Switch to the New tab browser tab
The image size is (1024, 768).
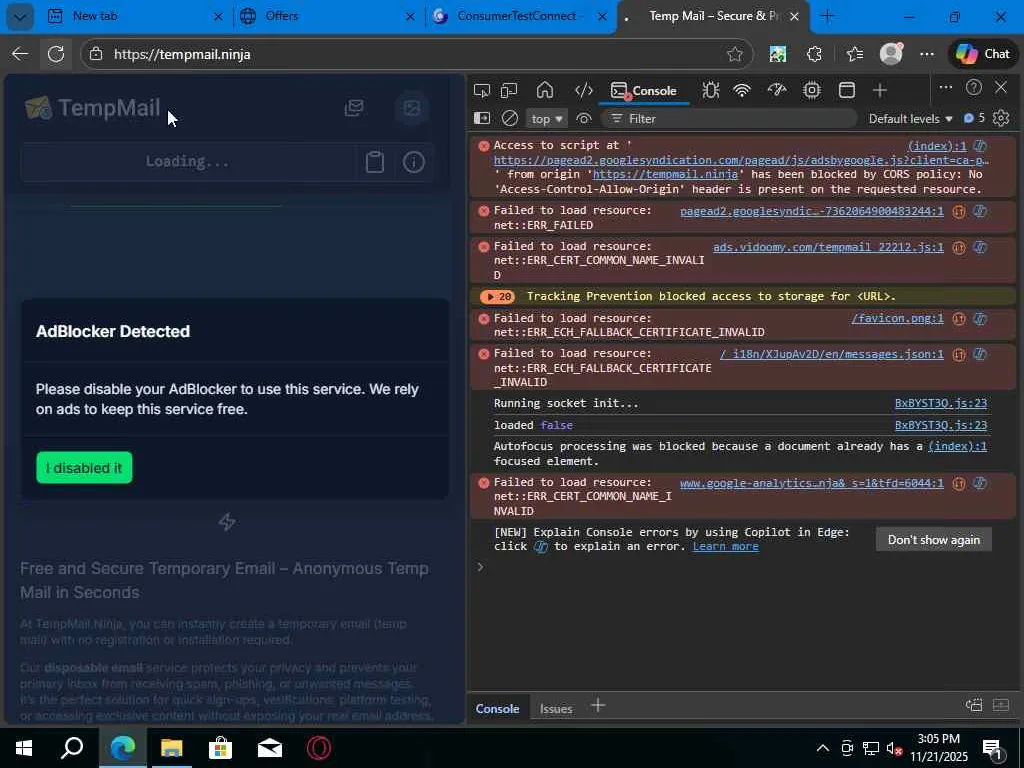pyautogui.click(x=136, y=16)
